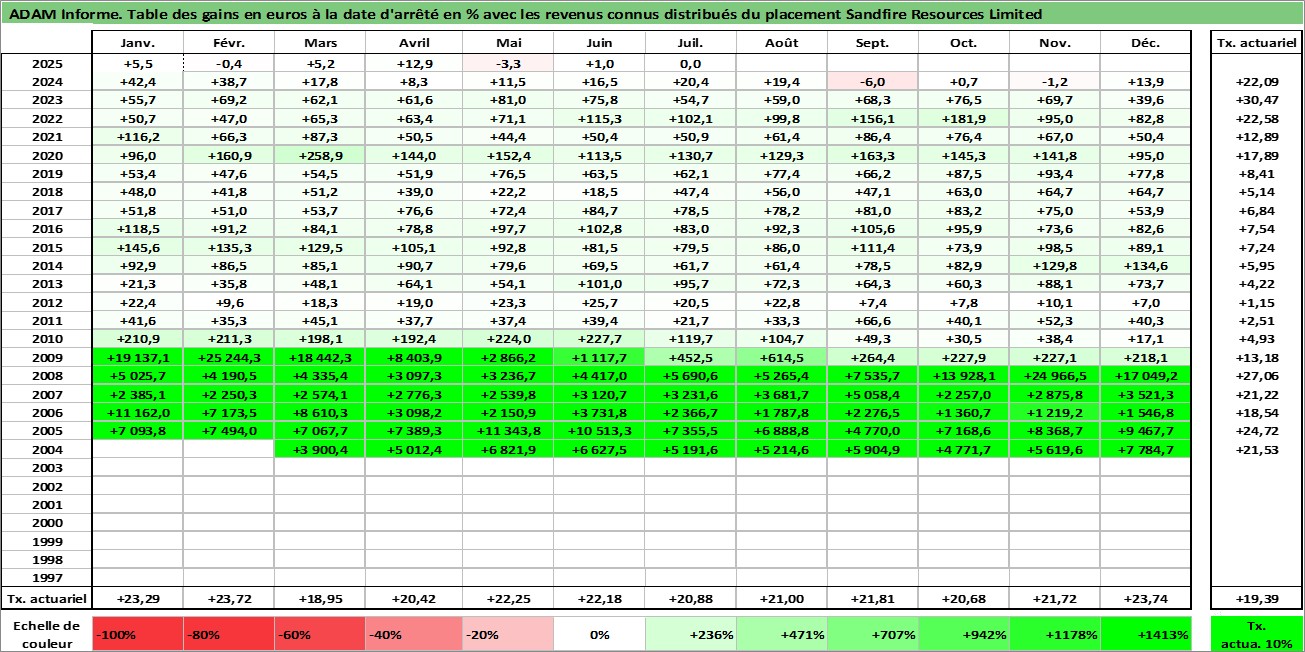Select the 2022 Oct. cell +181,9
The height and width of the screenshot is (652, 1305).
[964, 119]
